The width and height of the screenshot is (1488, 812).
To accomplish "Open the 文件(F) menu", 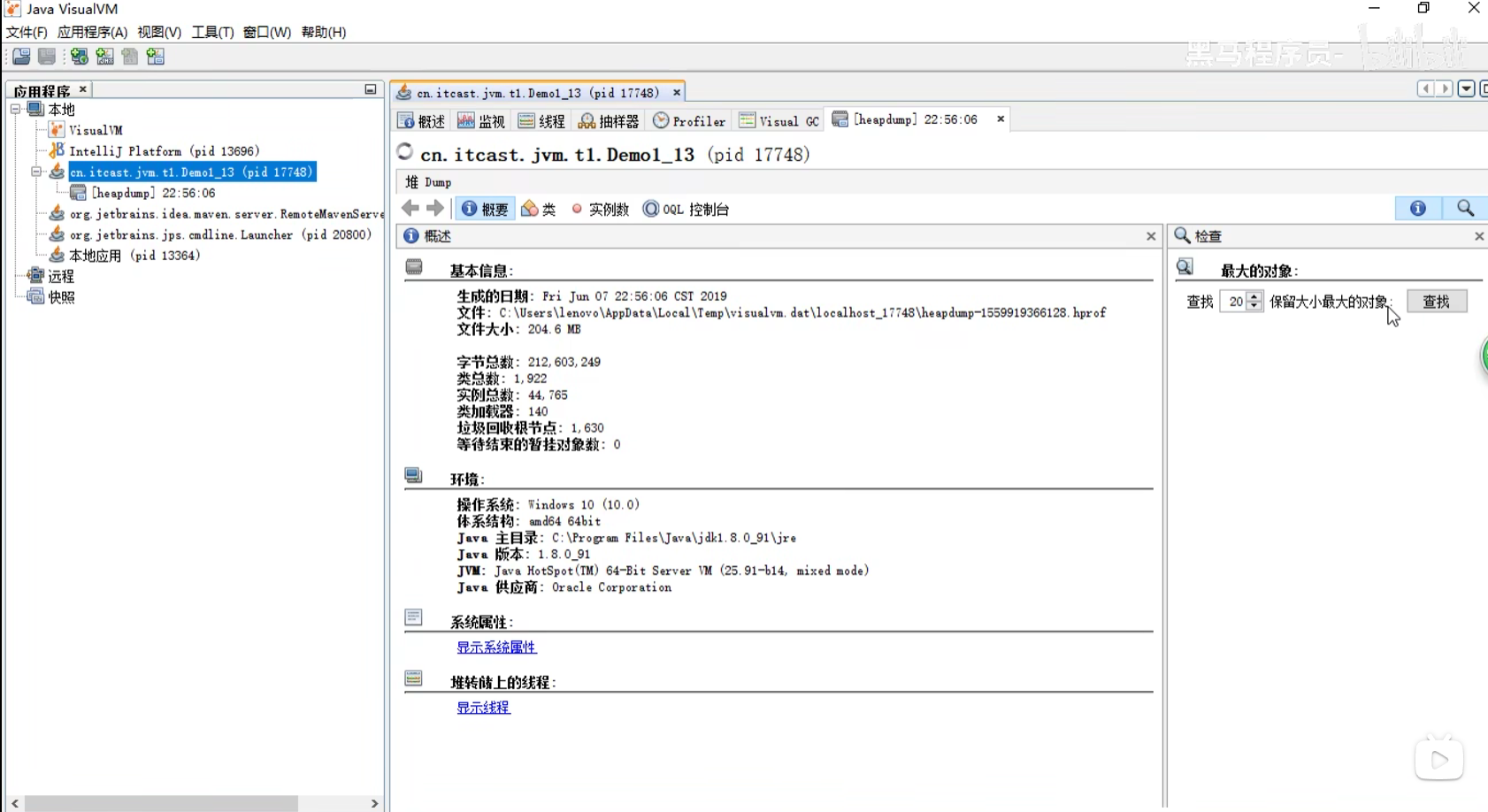I will coord(27,32).
